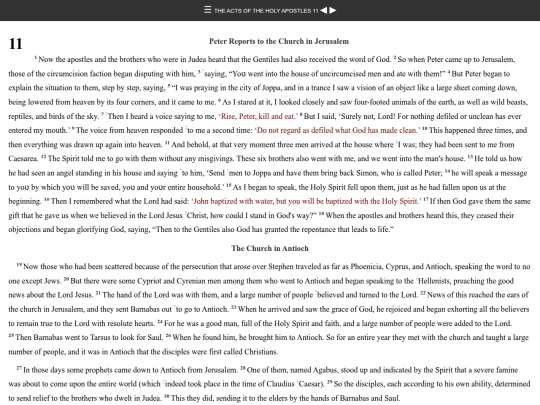Click large chapter number 11
540x405 pixels.
[x=15, y=44]
